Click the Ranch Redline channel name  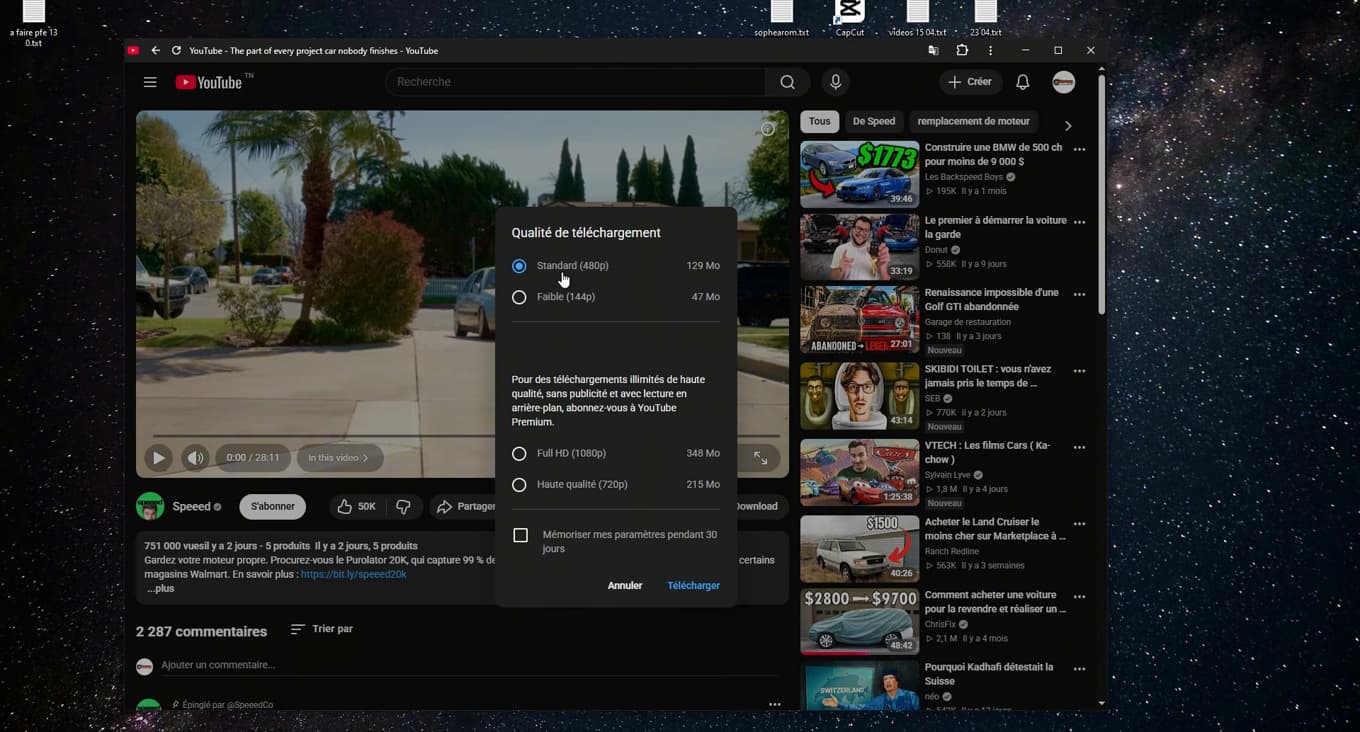(x=952, y=551)
